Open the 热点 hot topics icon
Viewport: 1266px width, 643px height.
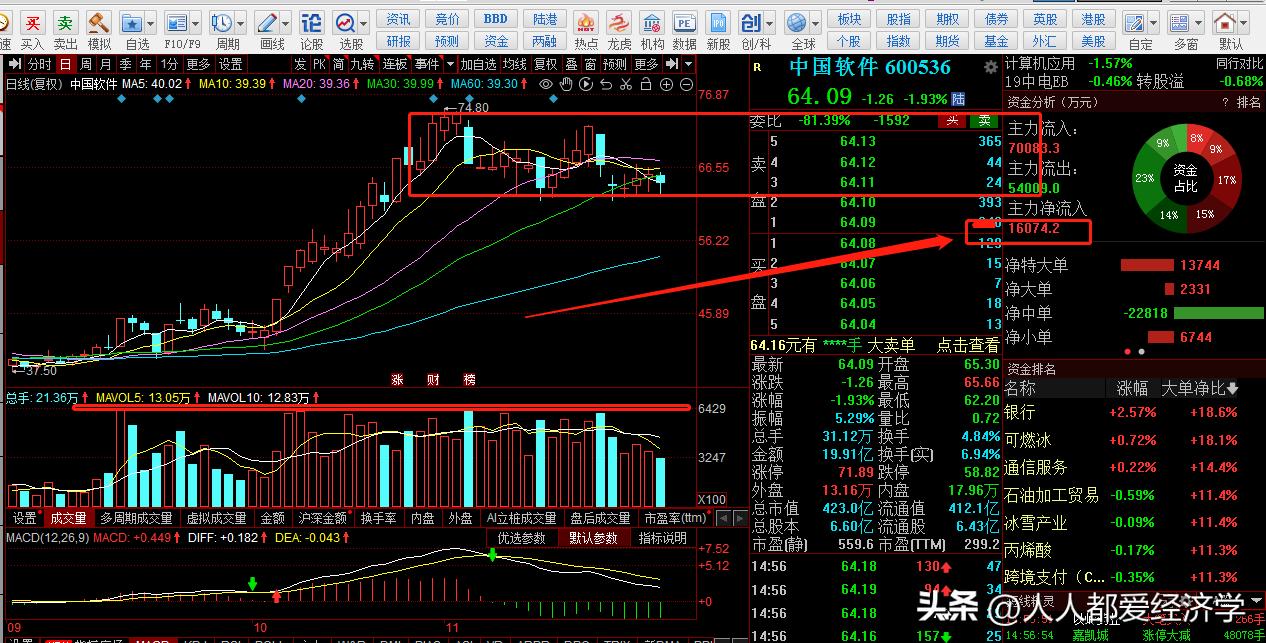click(587, 22)
